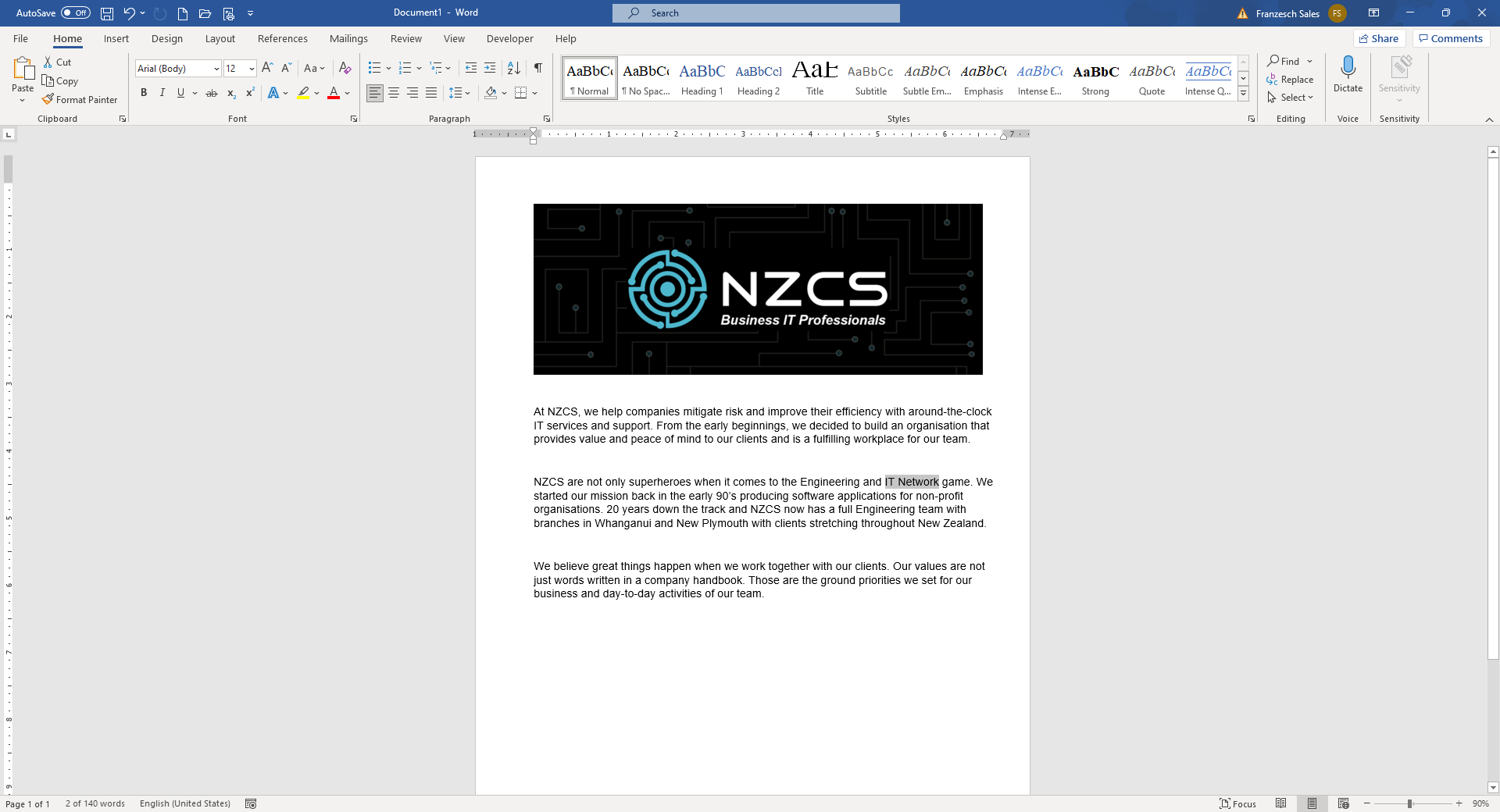Apply strikethrough to text
This screenshot has height=812, width=1500.
(x=212, y=93)
